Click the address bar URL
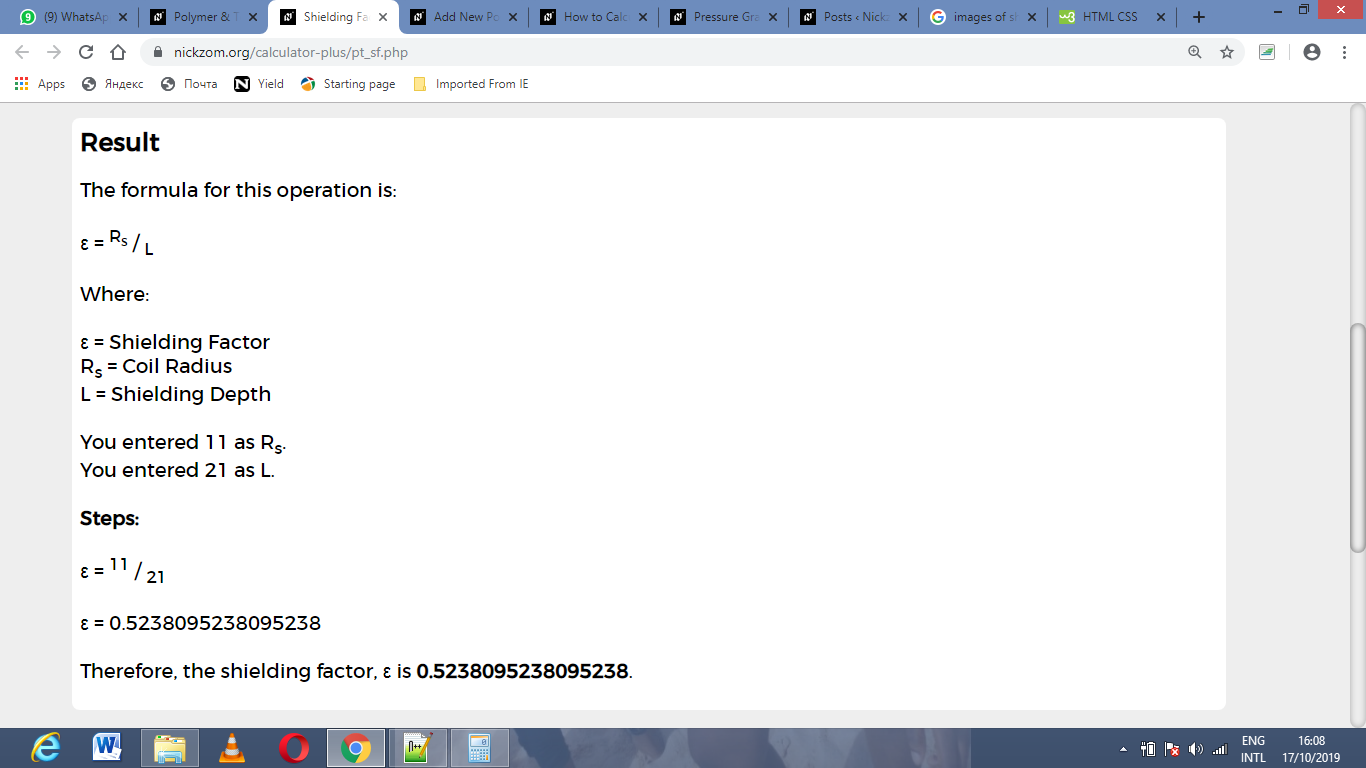This screenshot has width=1366, height=768. tap(290, 52)
